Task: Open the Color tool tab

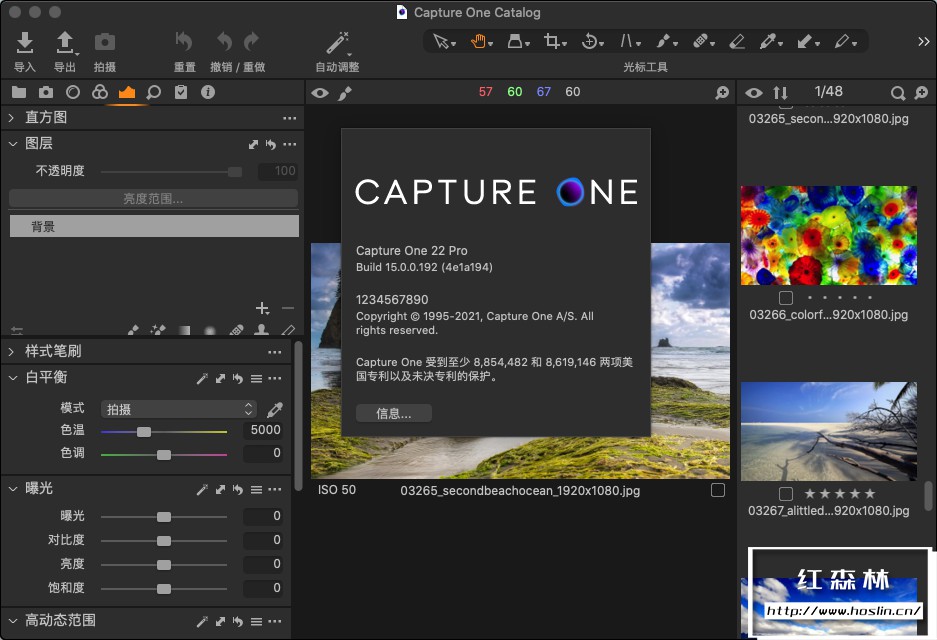Action: pyautogui.click(x=99, y=92)
